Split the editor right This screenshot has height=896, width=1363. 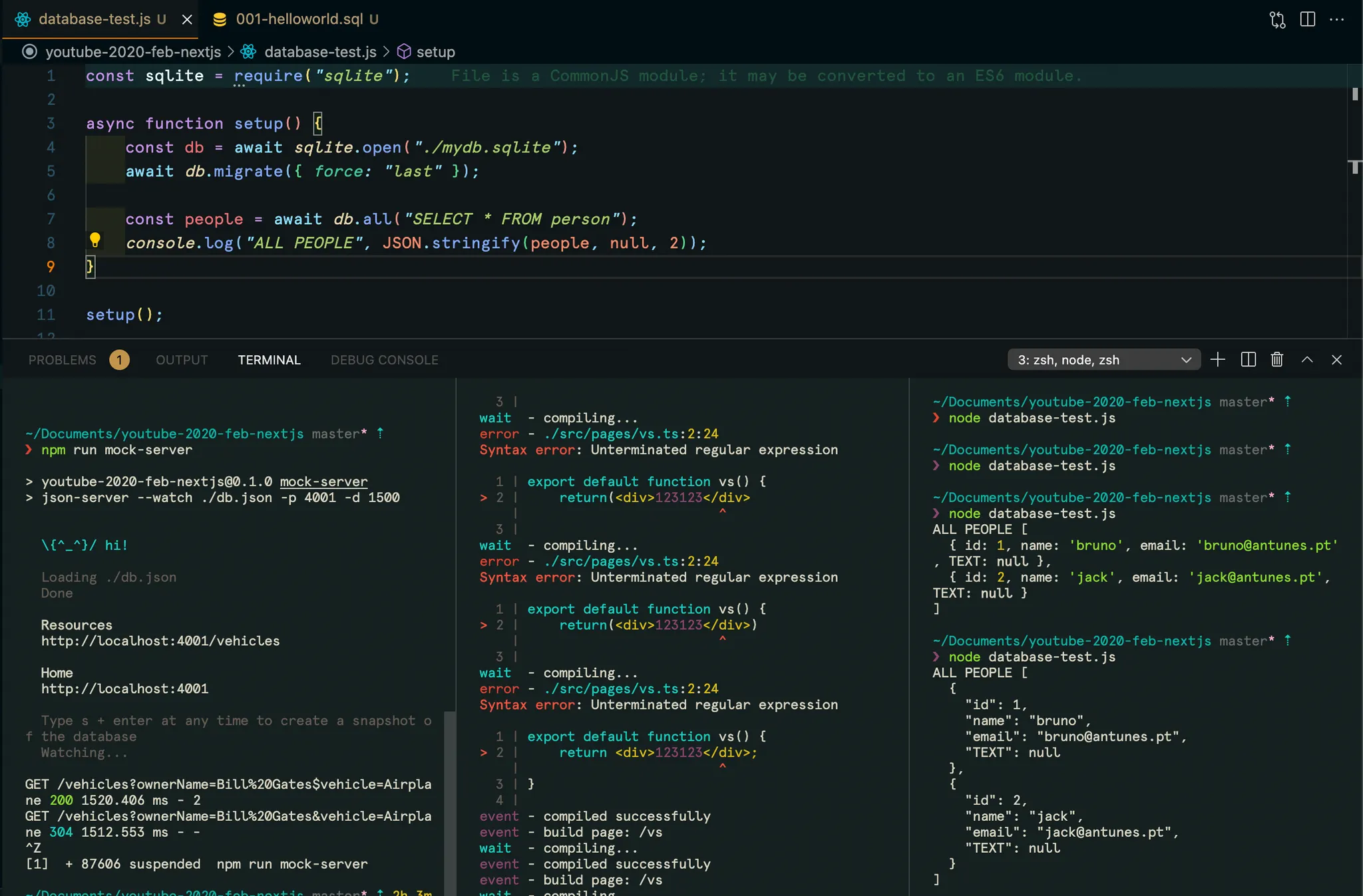point(1307,19)
